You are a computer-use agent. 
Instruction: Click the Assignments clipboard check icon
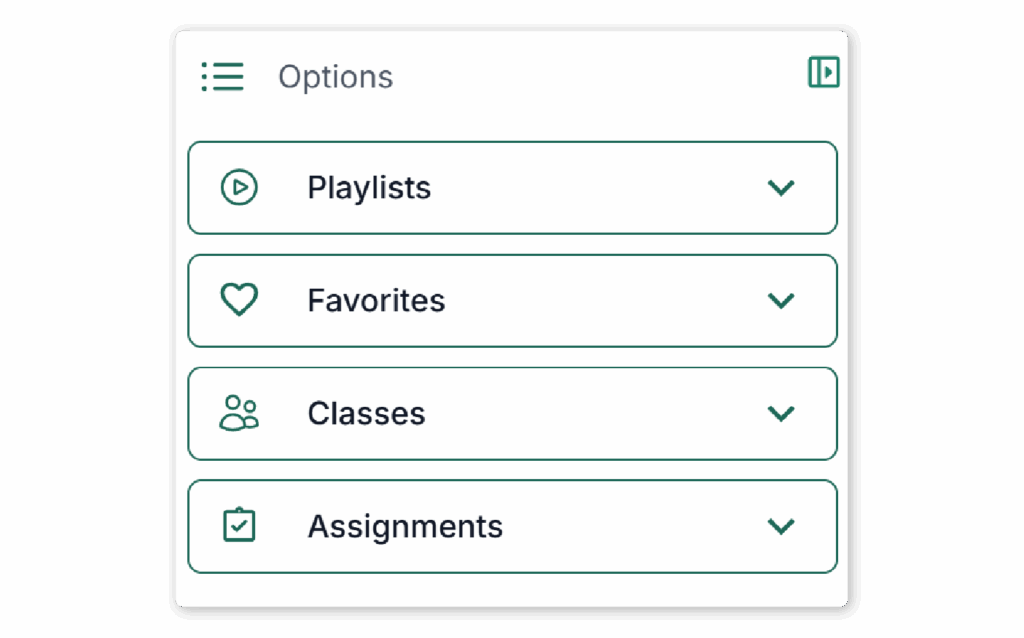click(x=239, y=525)
